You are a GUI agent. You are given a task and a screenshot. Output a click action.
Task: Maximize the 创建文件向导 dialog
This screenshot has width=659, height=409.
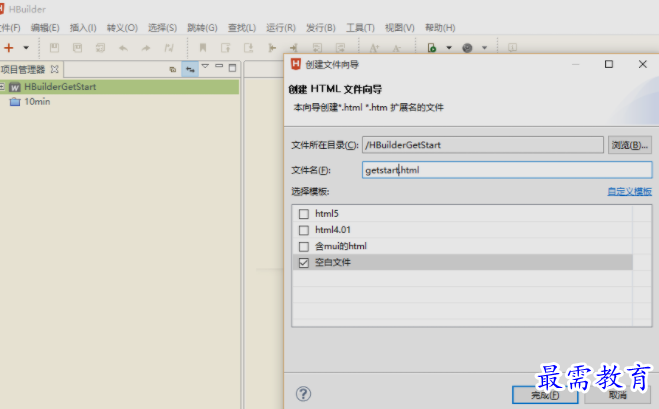point(609,64)
